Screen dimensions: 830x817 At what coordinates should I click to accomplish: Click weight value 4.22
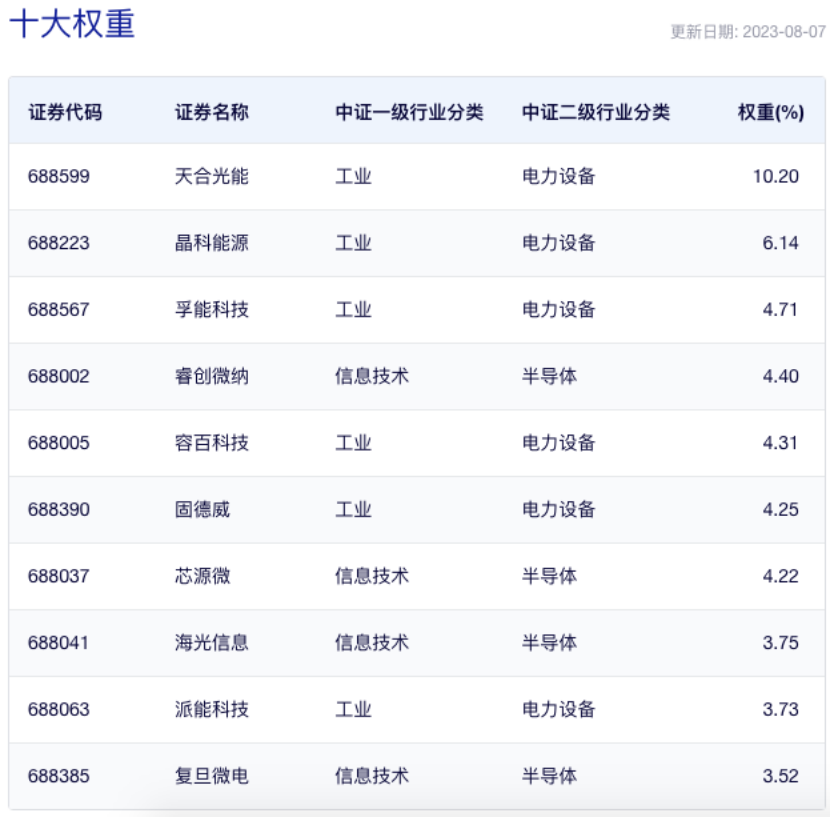(x=780, y=577)
